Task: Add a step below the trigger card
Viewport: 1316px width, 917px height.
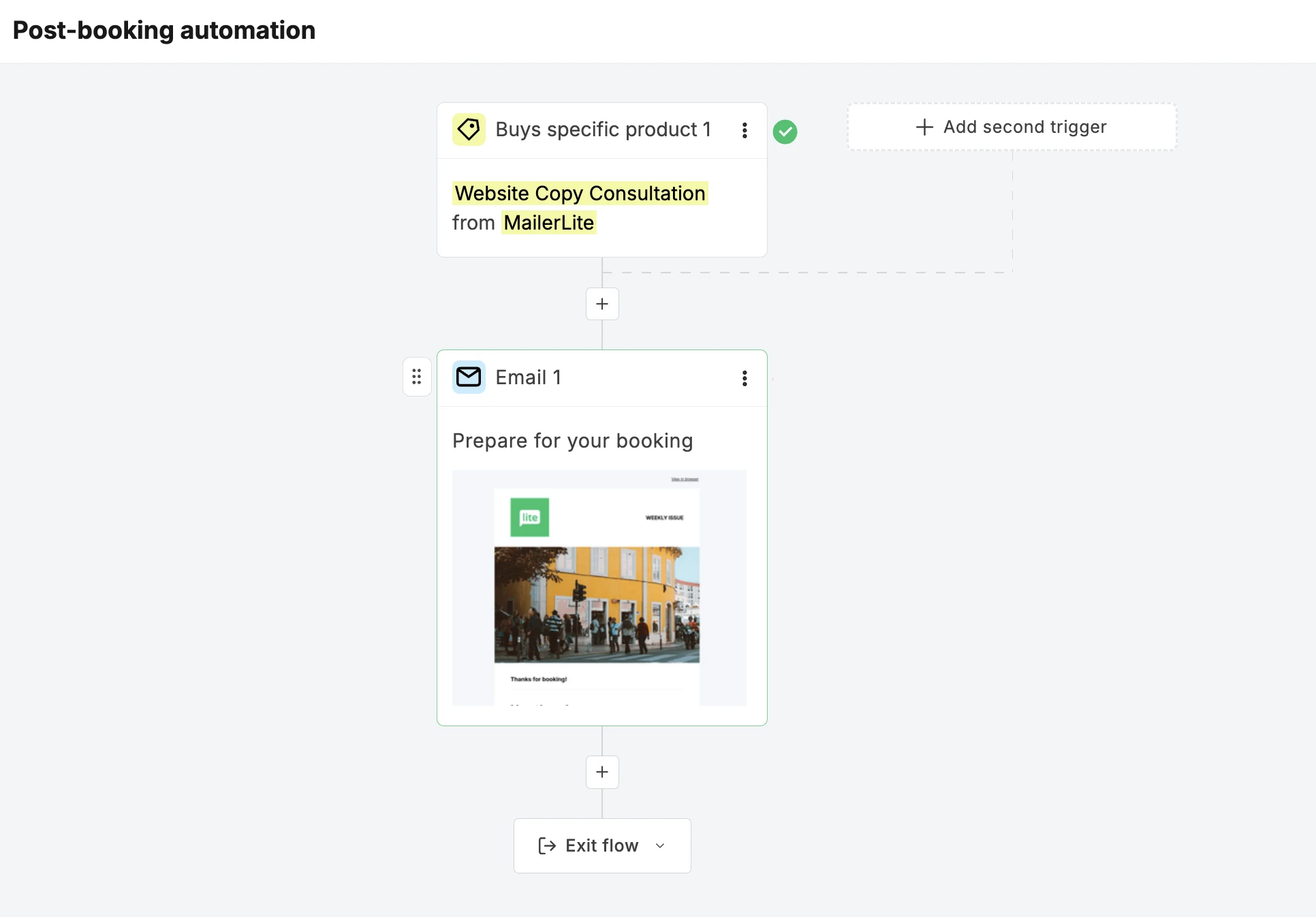Action: tap(602, 304)
